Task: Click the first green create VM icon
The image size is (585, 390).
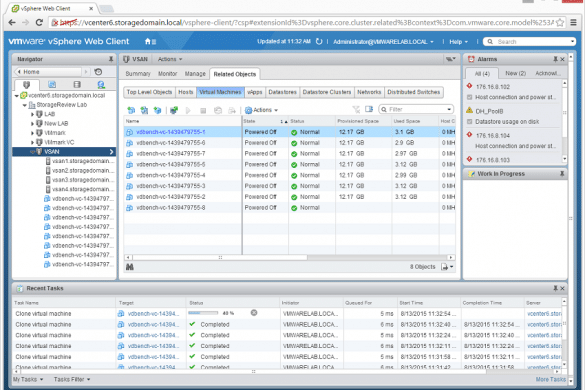Action: tap(131, 110)
